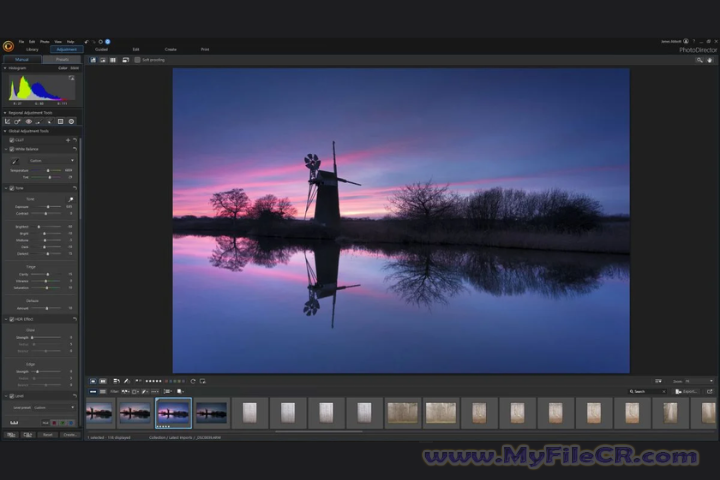The height and width of the screenshot is (480, 720).
Task: Uncheck the Tone checkbox
Action: [12, 188]
